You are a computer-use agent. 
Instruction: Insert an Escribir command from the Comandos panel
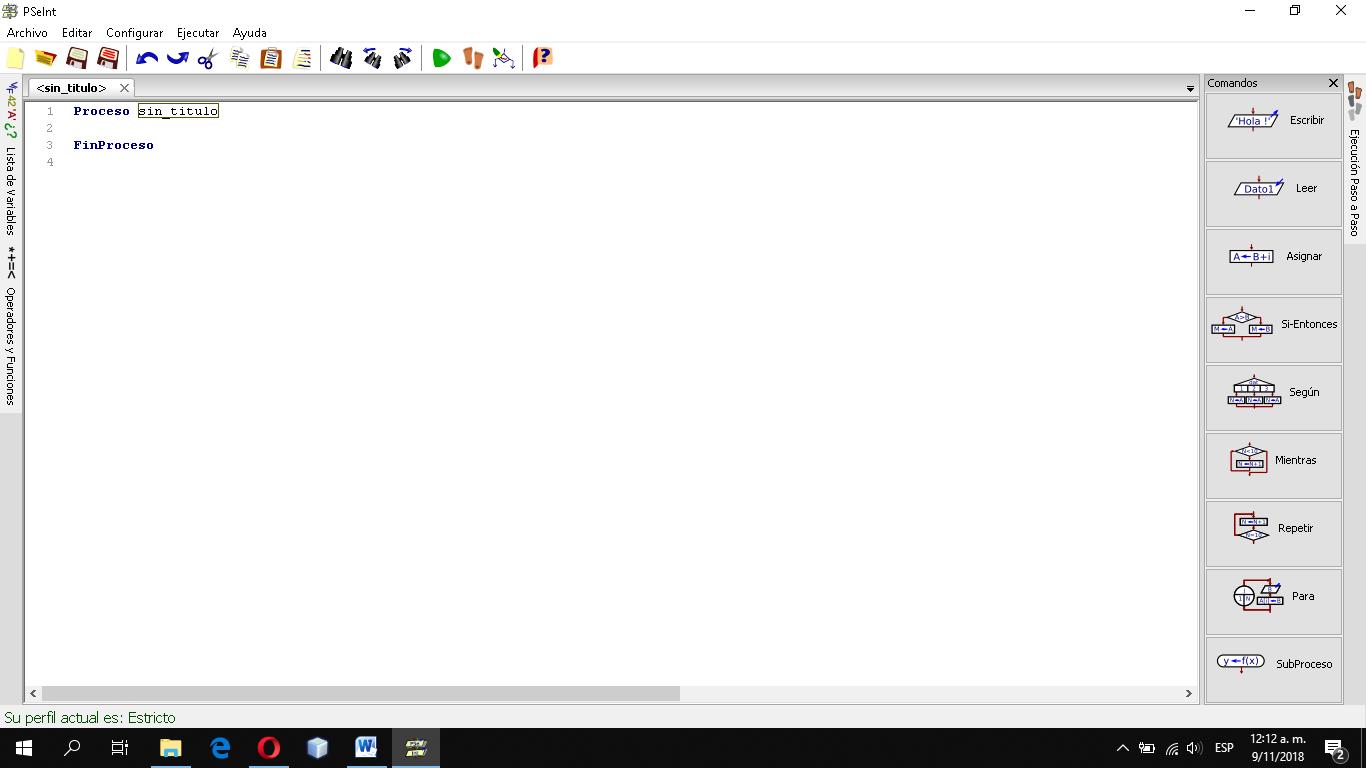coord(1273,120)
